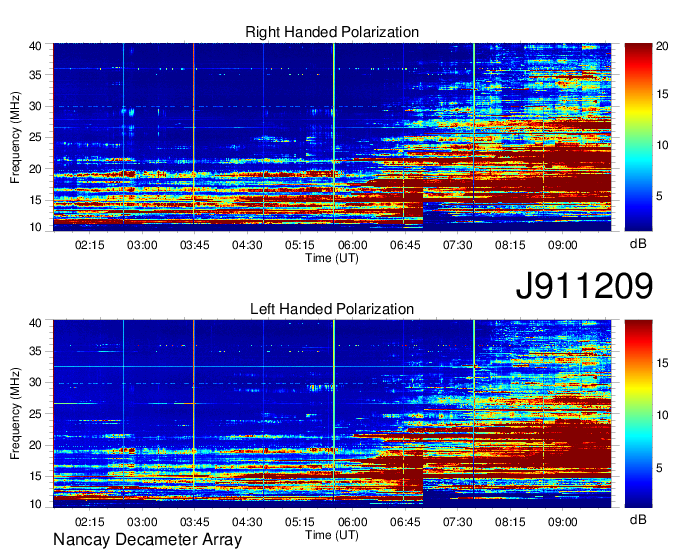Click the Right Handed spectrogram image
This screenshot has width=680, height=552.
pos(332,137)
